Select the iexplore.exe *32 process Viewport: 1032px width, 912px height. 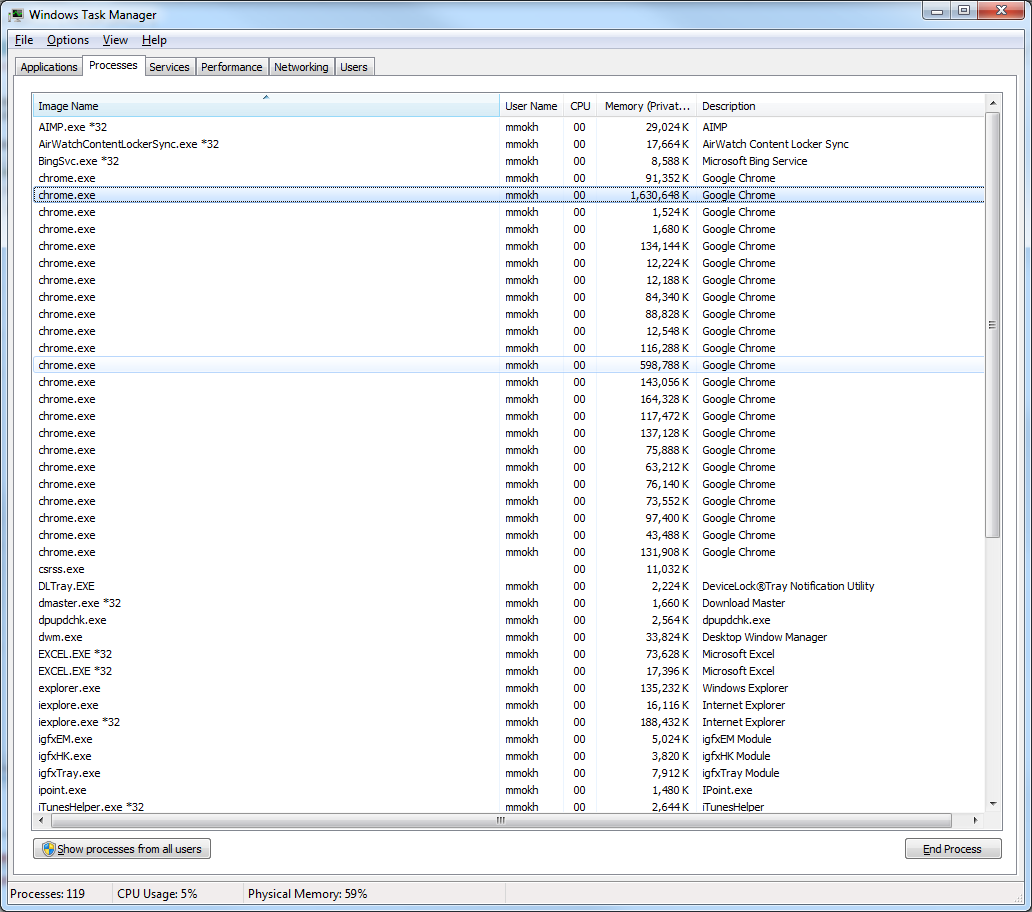[x=509, y=722]
